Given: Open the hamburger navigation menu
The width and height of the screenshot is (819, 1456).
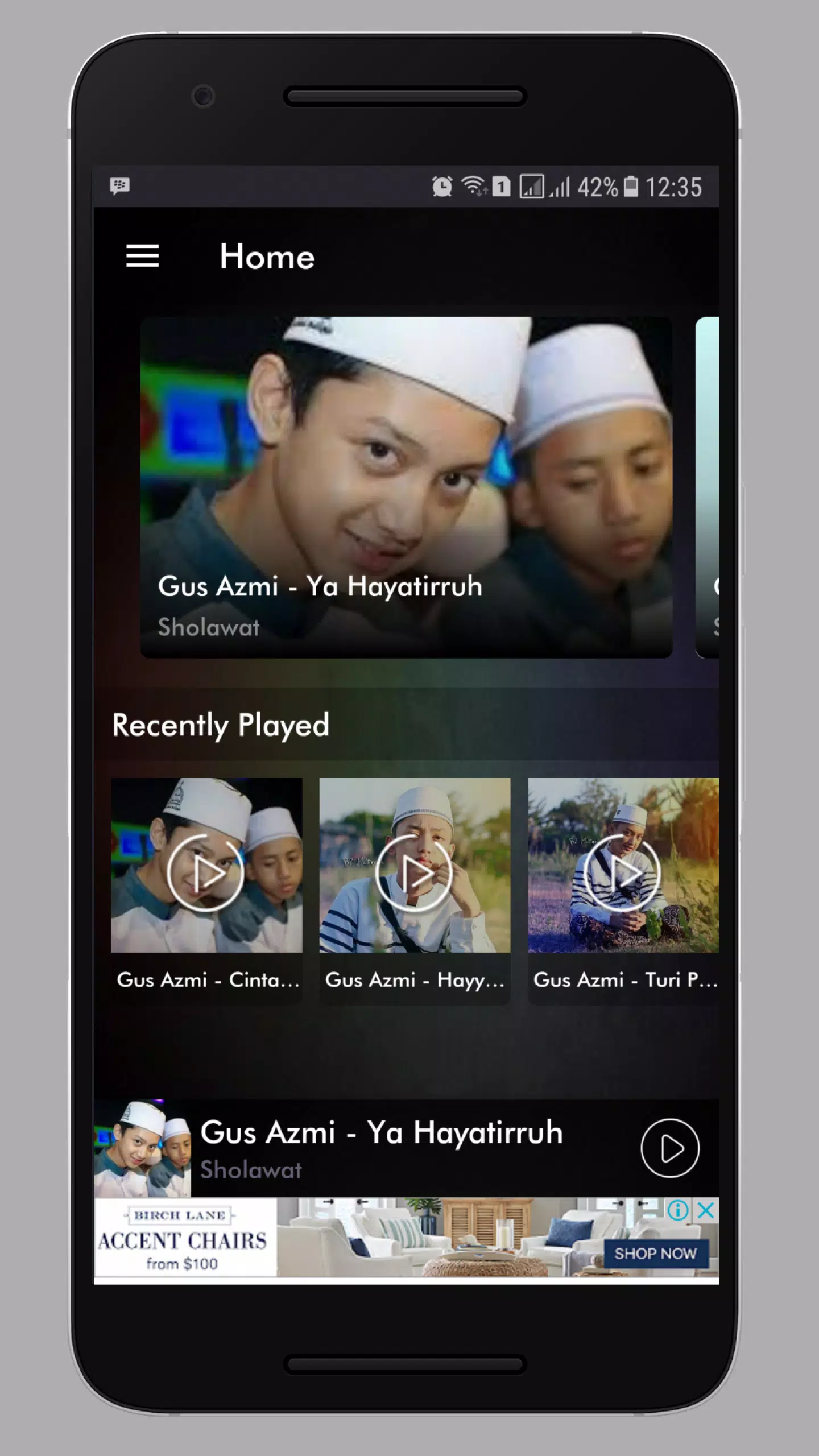Looking at the screenshot, I should pyautogui.click(x=142, y=257).
